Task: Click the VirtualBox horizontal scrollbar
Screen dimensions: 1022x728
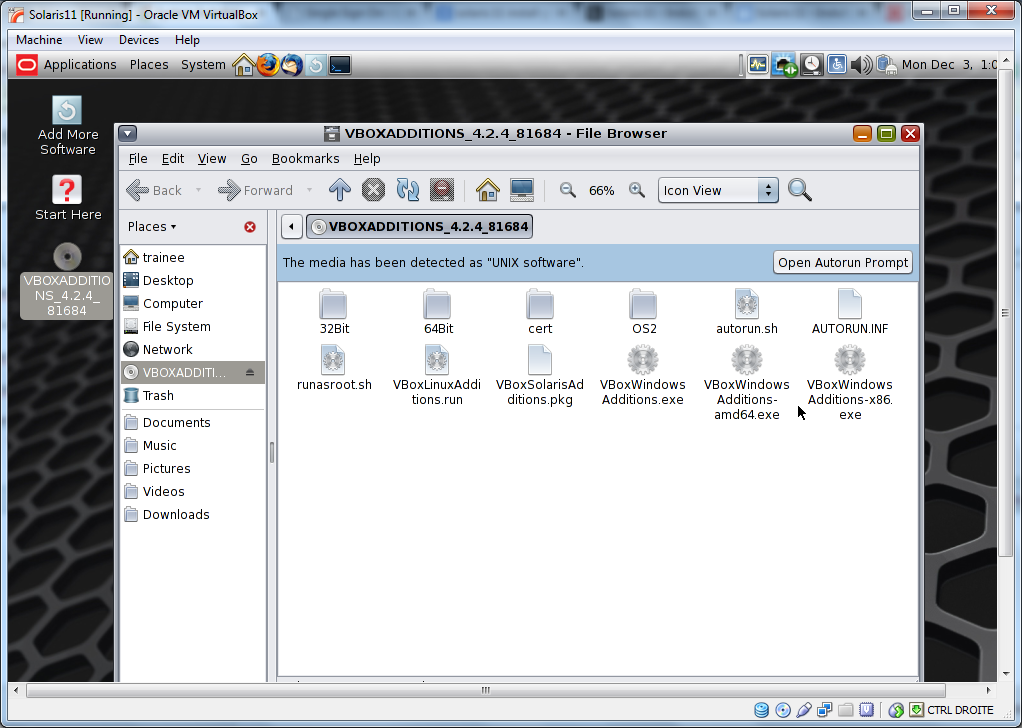Action: pyautogui.click(x=485, y=690)
